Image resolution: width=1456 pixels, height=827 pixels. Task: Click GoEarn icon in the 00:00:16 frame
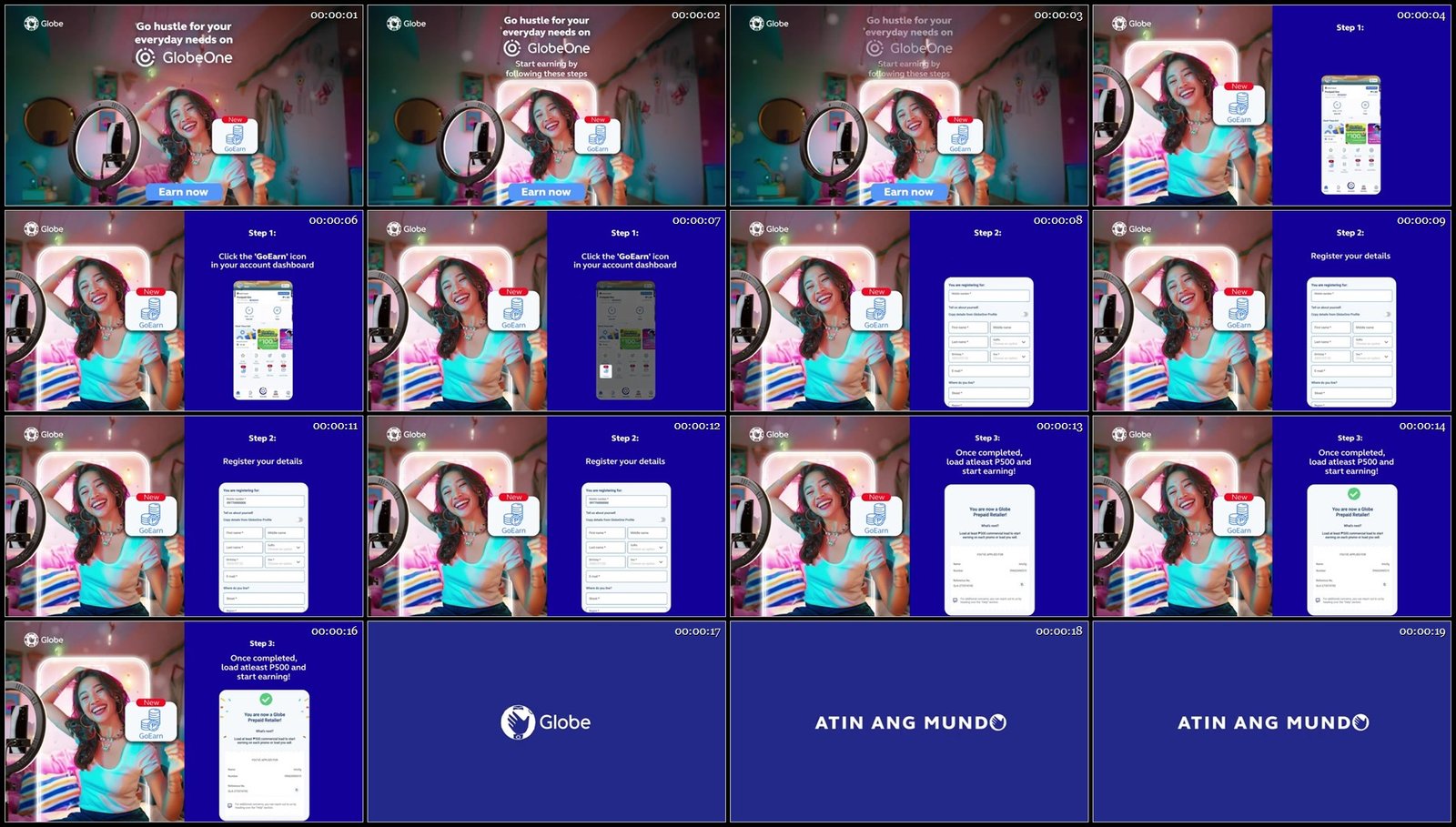(151, 721)
